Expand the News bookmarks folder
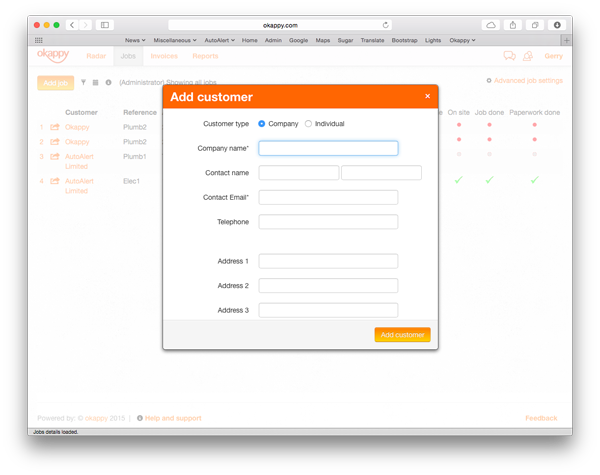Screen dimensions: 600x475 [135, 40]
